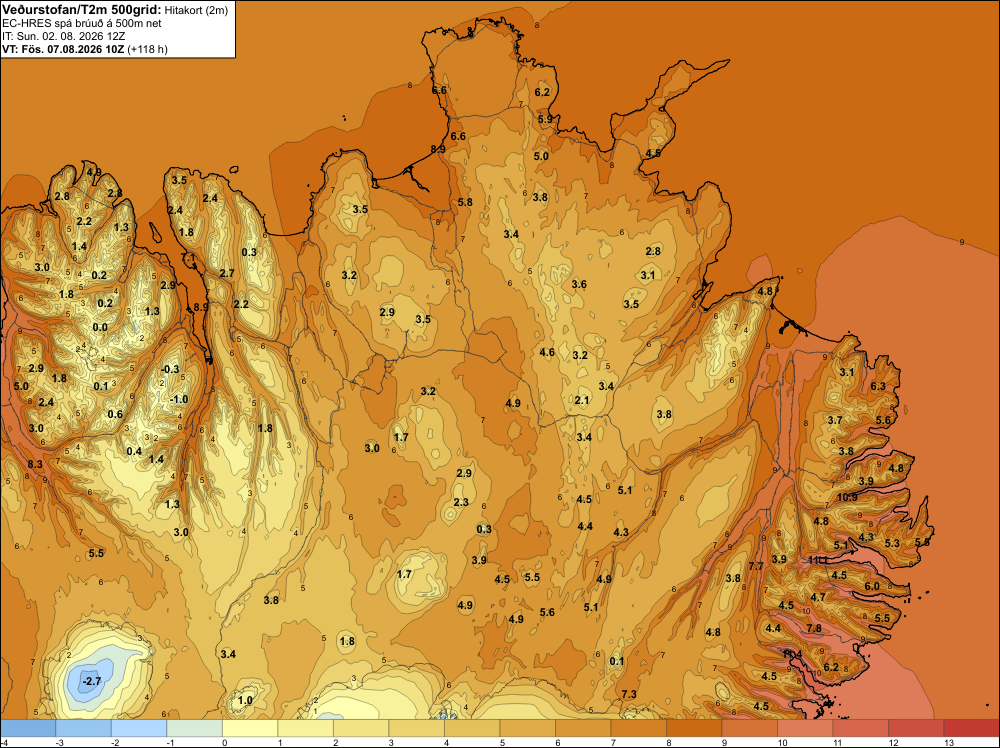
Task: Click the orange legend swatch between 6 and 7
Action: 583,728
